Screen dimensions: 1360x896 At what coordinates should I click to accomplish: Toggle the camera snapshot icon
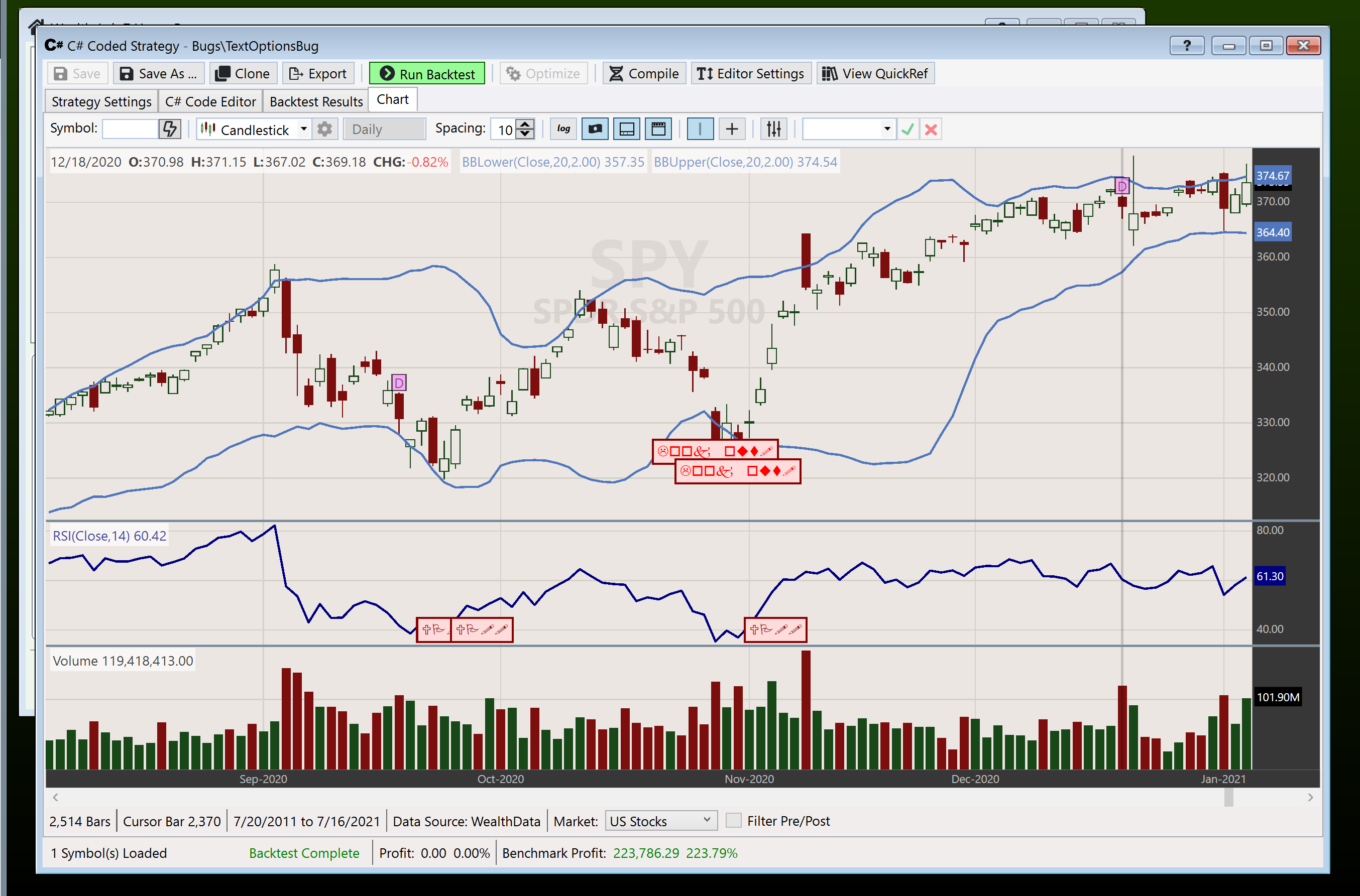[595, 129]
